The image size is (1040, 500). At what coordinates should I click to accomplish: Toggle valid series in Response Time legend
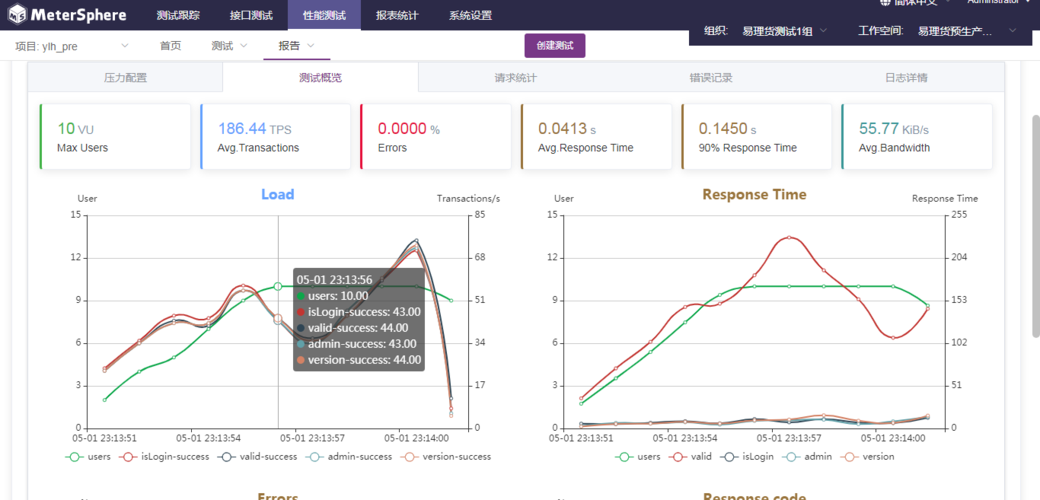(690, 457)
